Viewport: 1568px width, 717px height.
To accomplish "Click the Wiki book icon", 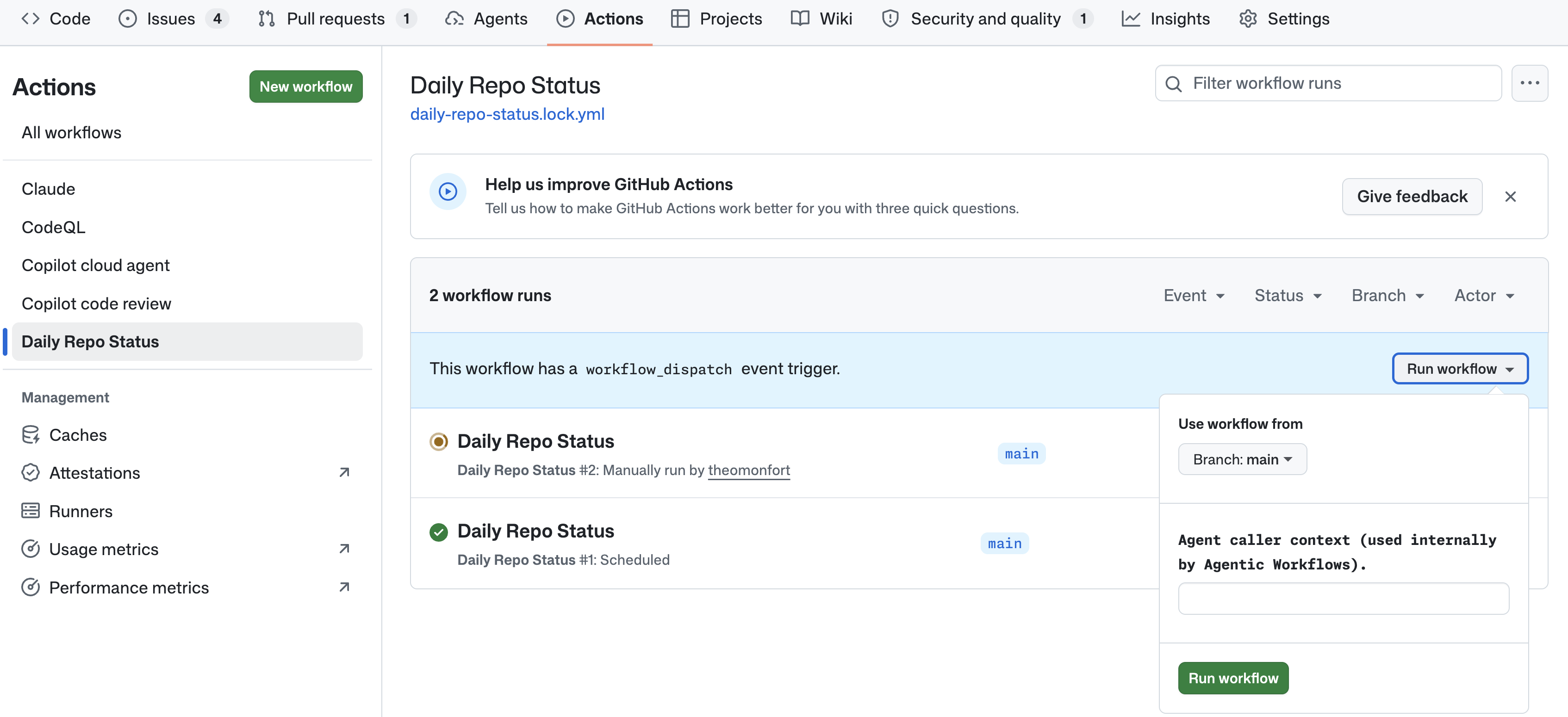I will (x=800, y=19).
